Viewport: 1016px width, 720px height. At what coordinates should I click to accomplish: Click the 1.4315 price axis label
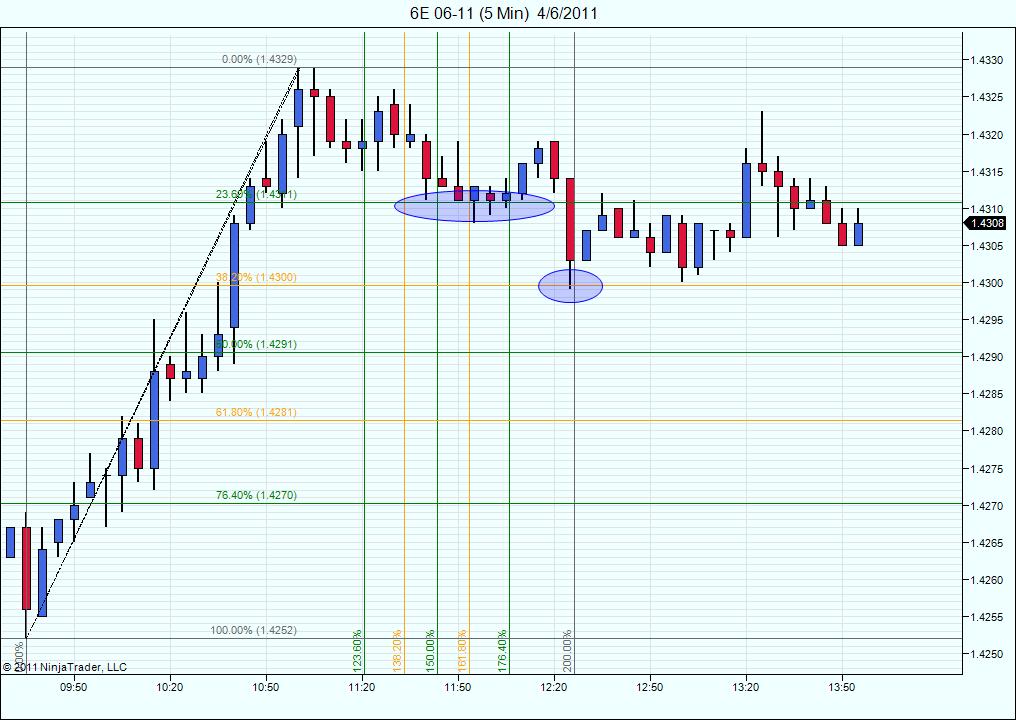(x=985, y=172)
